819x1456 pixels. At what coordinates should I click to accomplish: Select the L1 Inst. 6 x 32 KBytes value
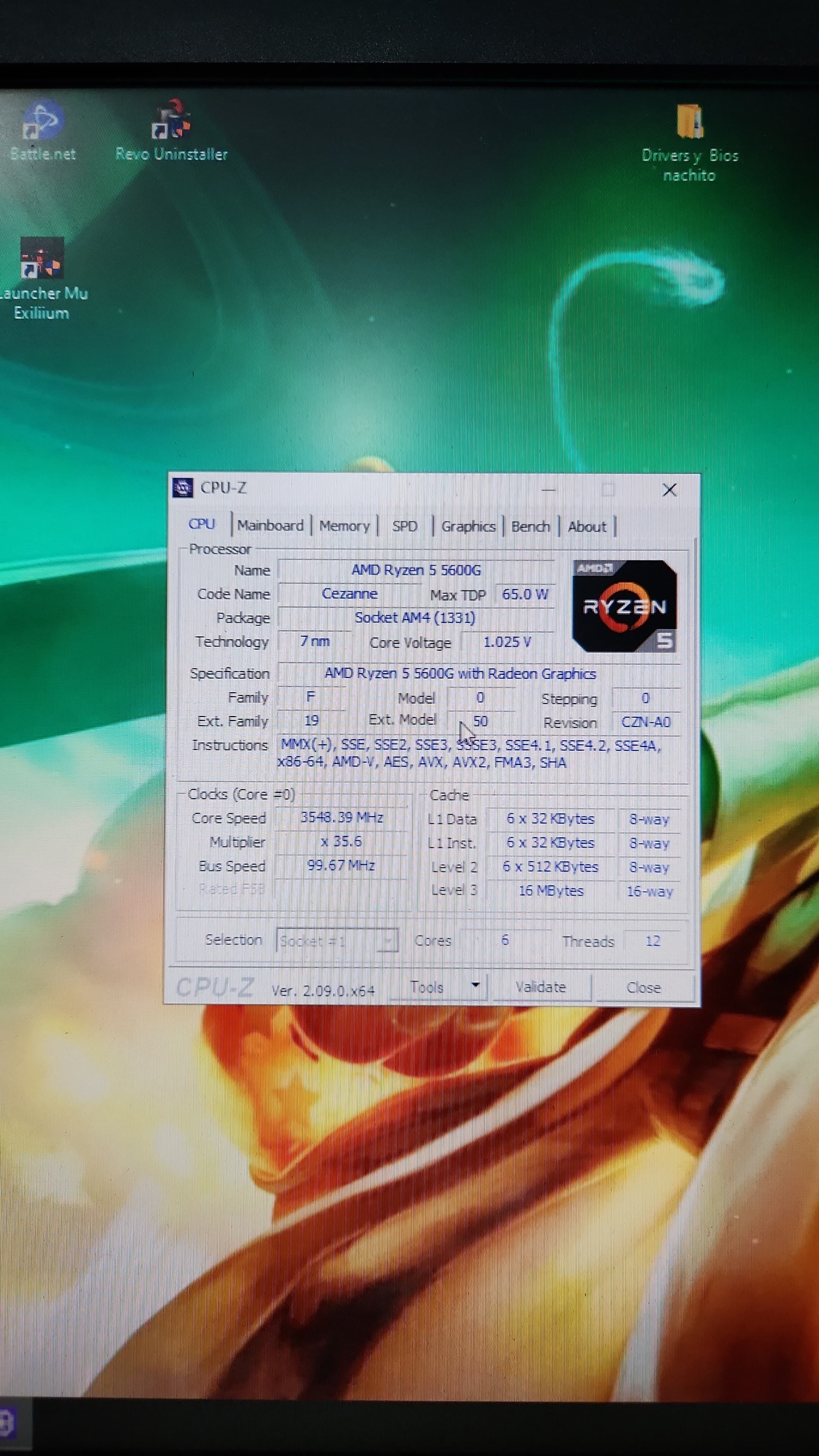click(x=551, y=843)
